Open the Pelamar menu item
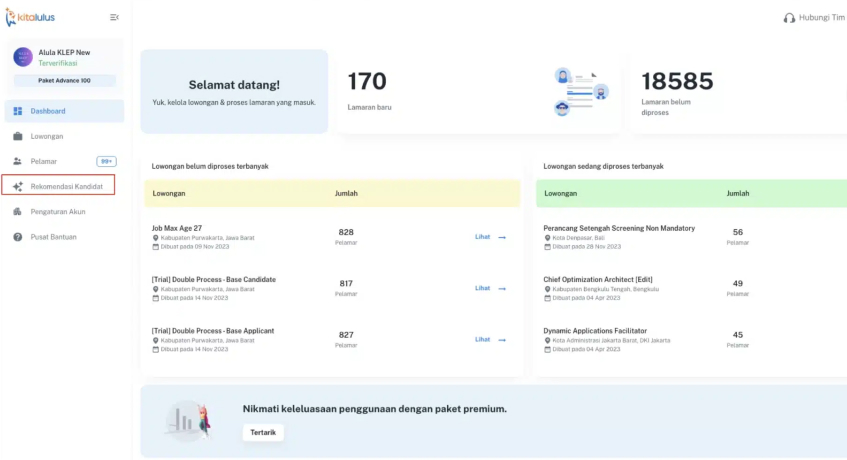Image resolution: width=847 pixels, height=460 pixels. (x=44, y=161)
